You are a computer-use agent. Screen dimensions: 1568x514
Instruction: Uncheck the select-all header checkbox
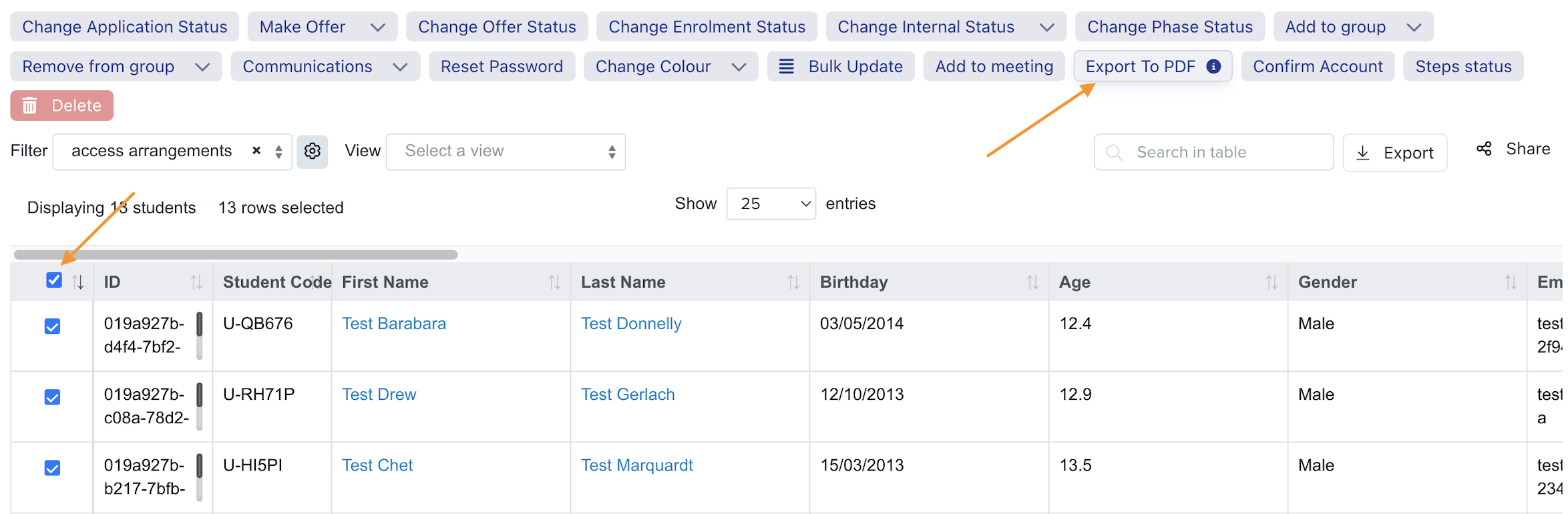click(x=54, y=280)
